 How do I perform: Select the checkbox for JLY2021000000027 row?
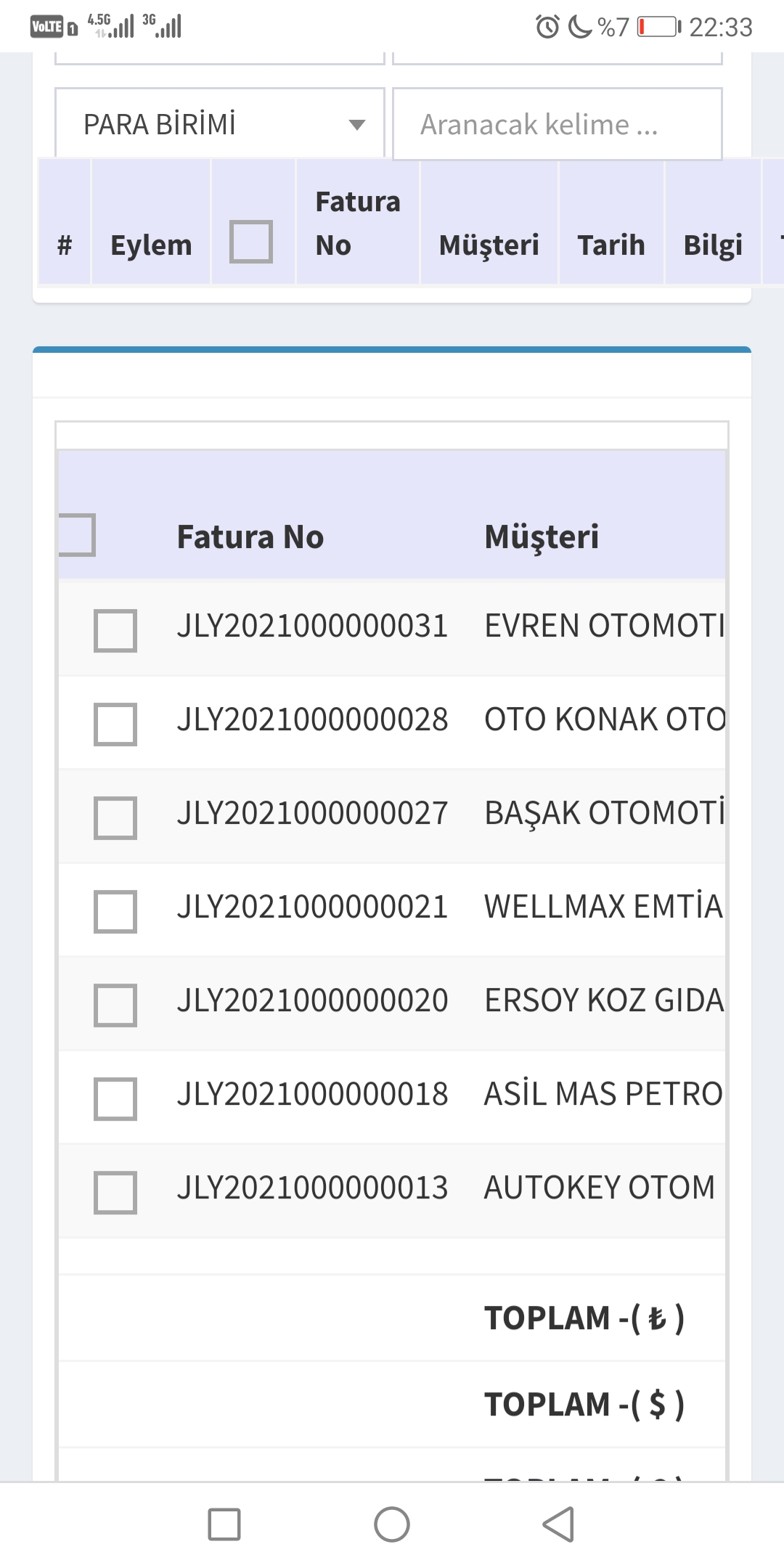coord(115,817)
